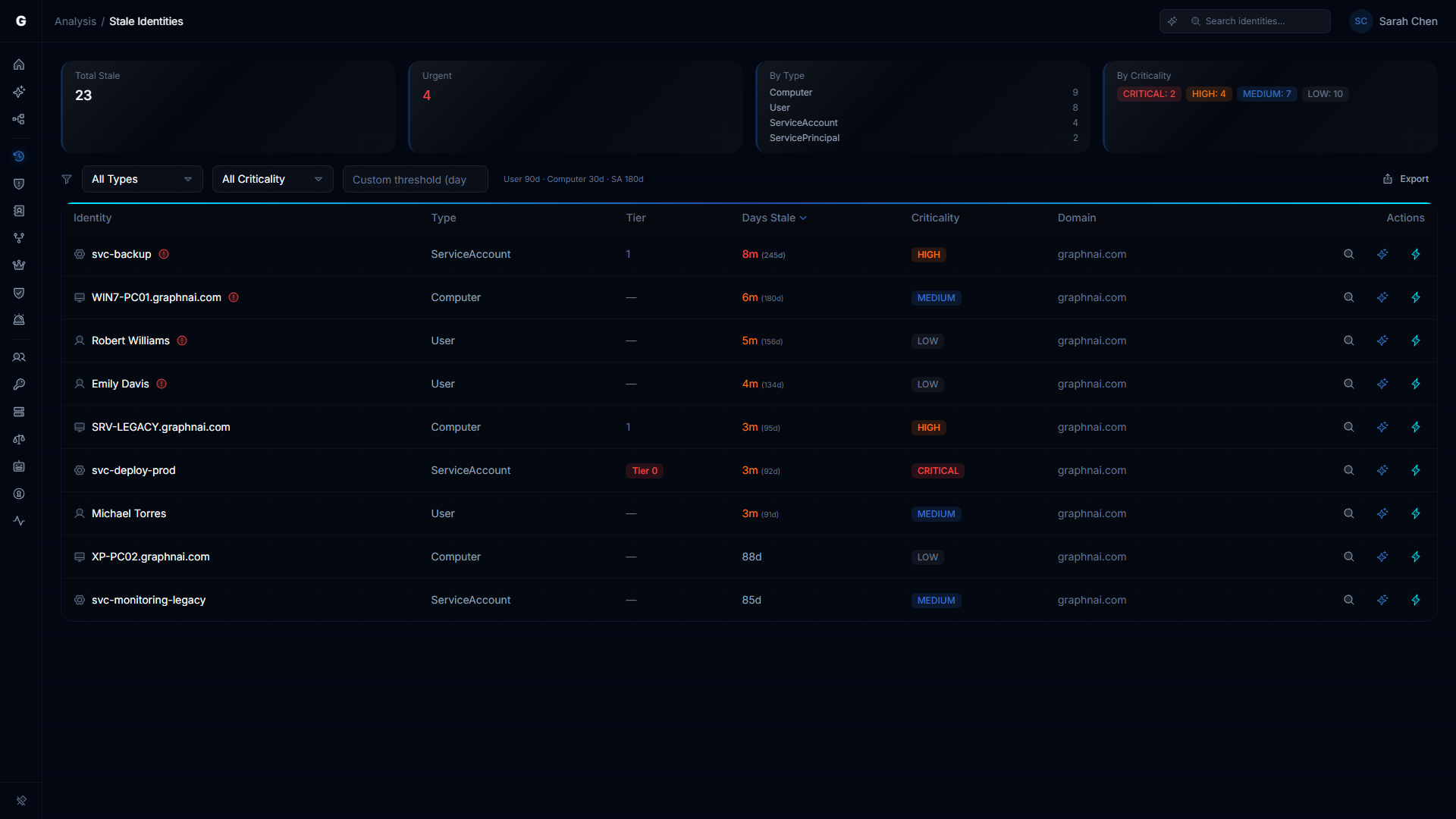1456x819 pixels.
Task: Select Stale Identities breadcrumb item
Action: (146, 21)
